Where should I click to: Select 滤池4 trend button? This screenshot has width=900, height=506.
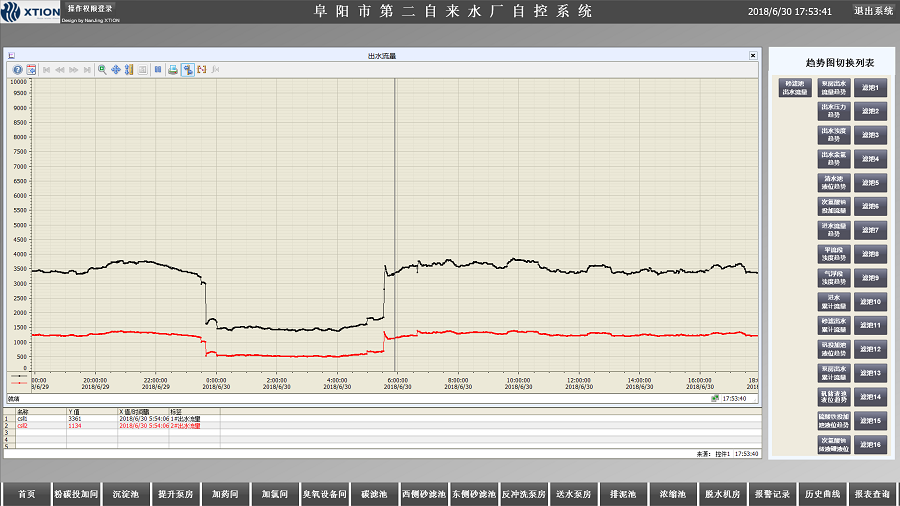[870, 159]
